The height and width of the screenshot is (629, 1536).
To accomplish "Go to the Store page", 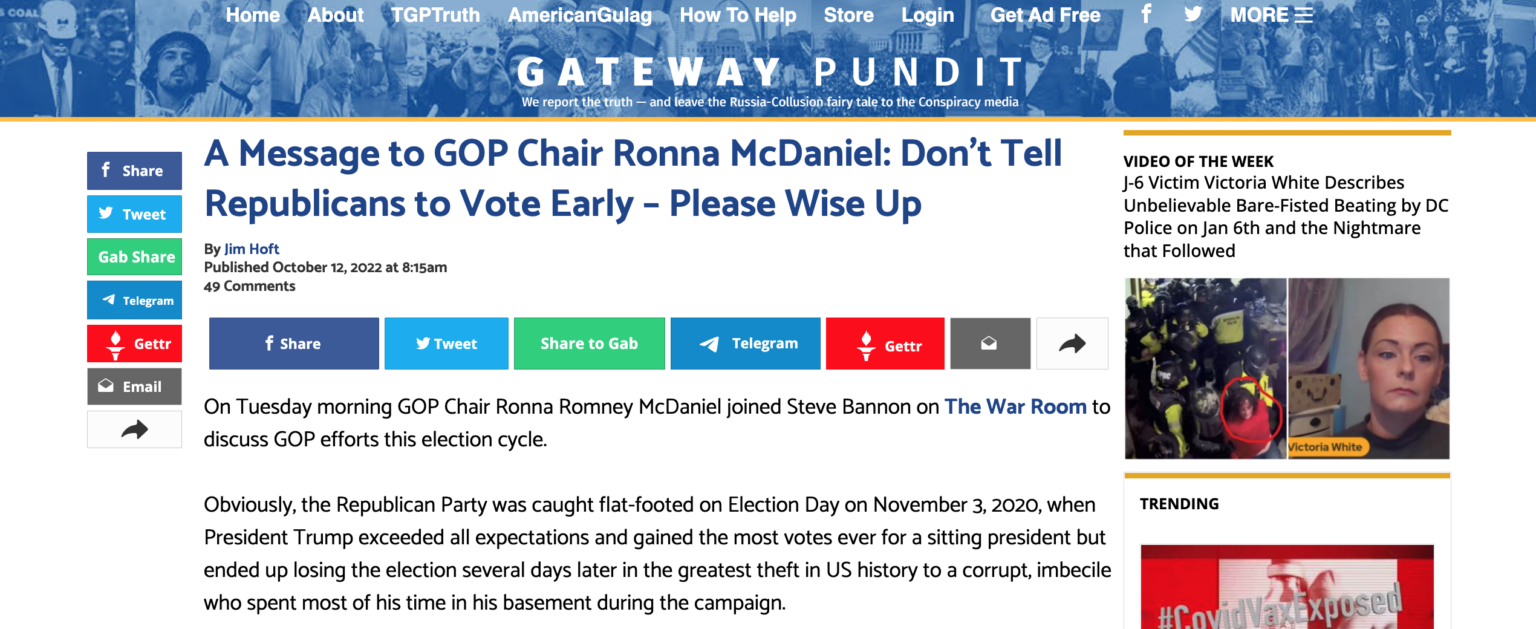I will (x=849, y=15).
